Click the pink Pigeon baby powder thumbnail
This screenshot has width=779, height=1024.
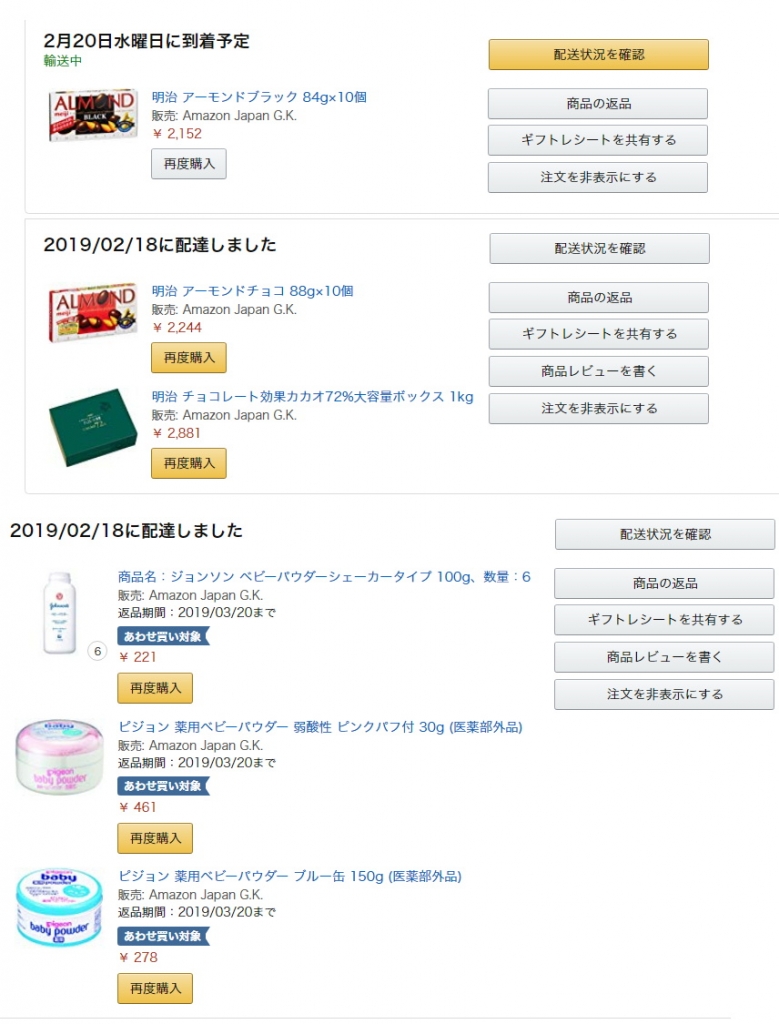click(60, 757)
